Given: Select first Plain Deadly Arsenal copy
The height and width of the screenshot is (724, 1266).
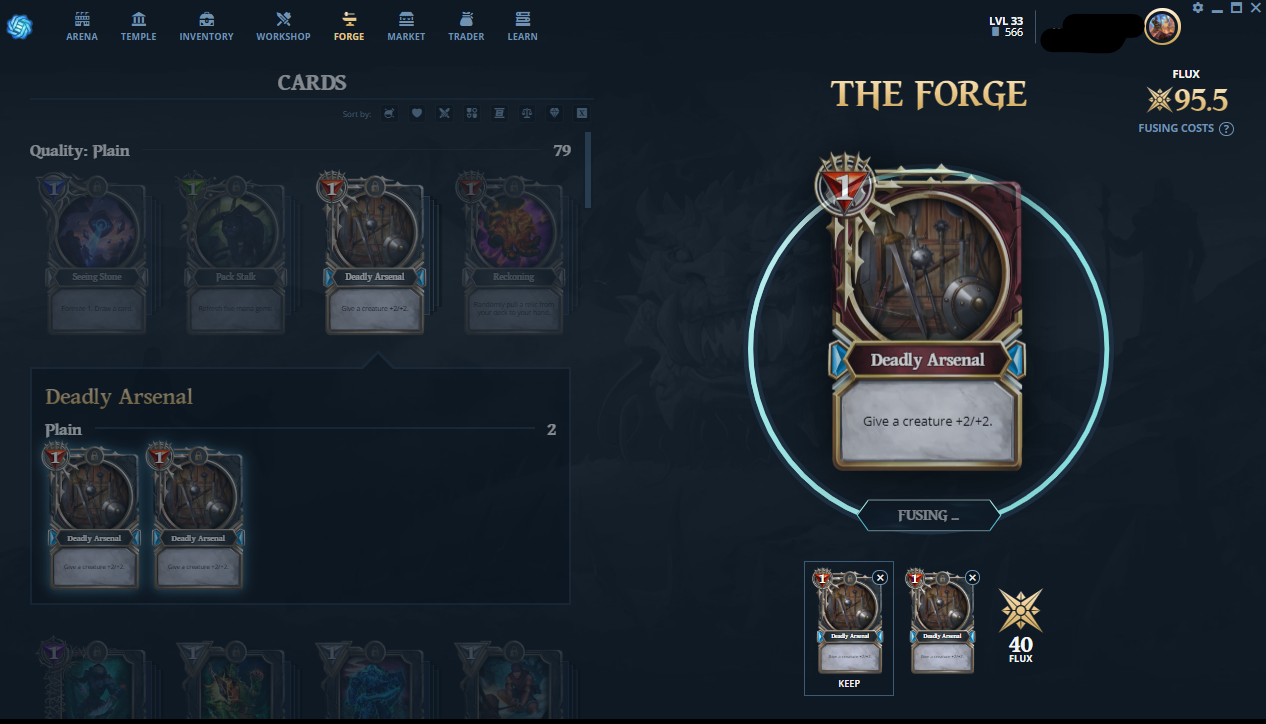Looking at the screenshot, I should (93, 517).
